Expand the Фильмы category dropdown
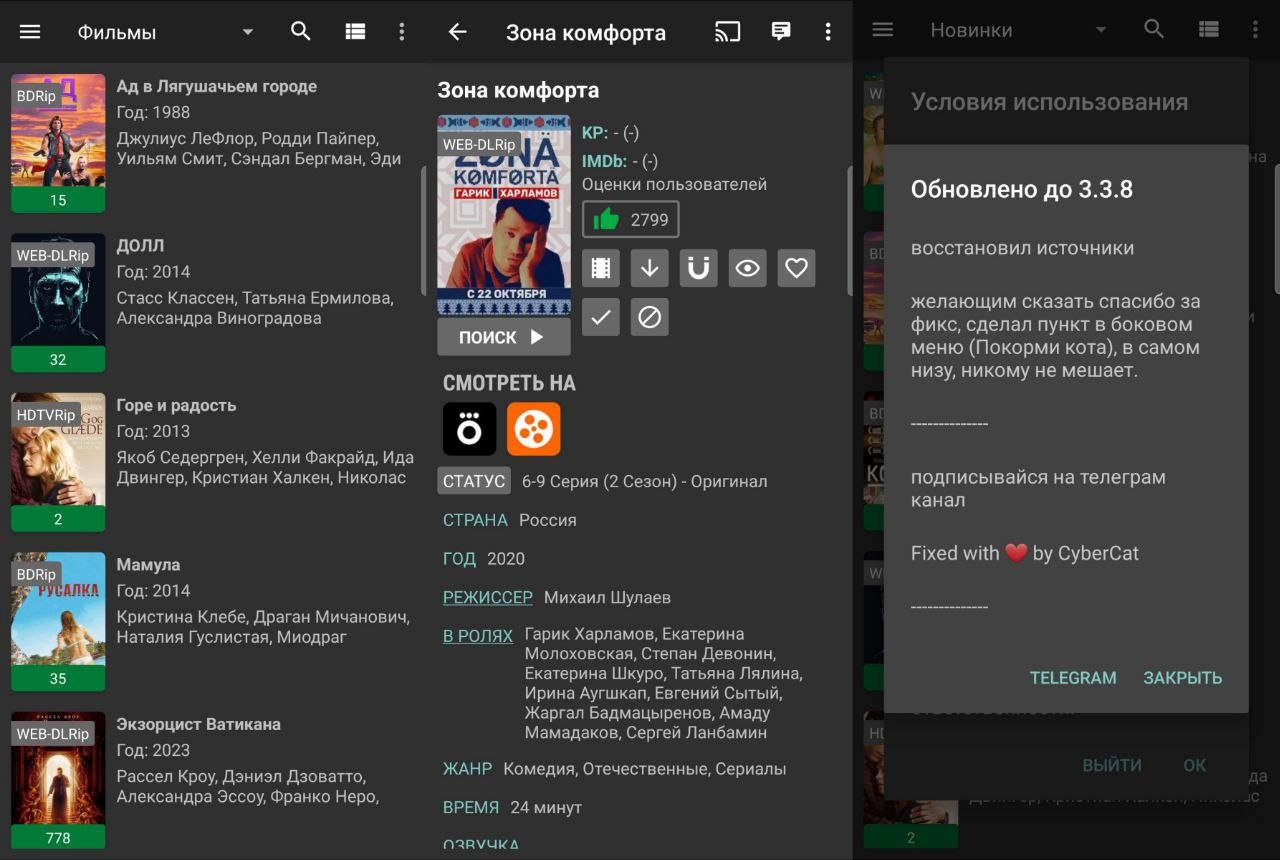The width and height of the screenshot is (1280, 860). (x=247, y=32)
